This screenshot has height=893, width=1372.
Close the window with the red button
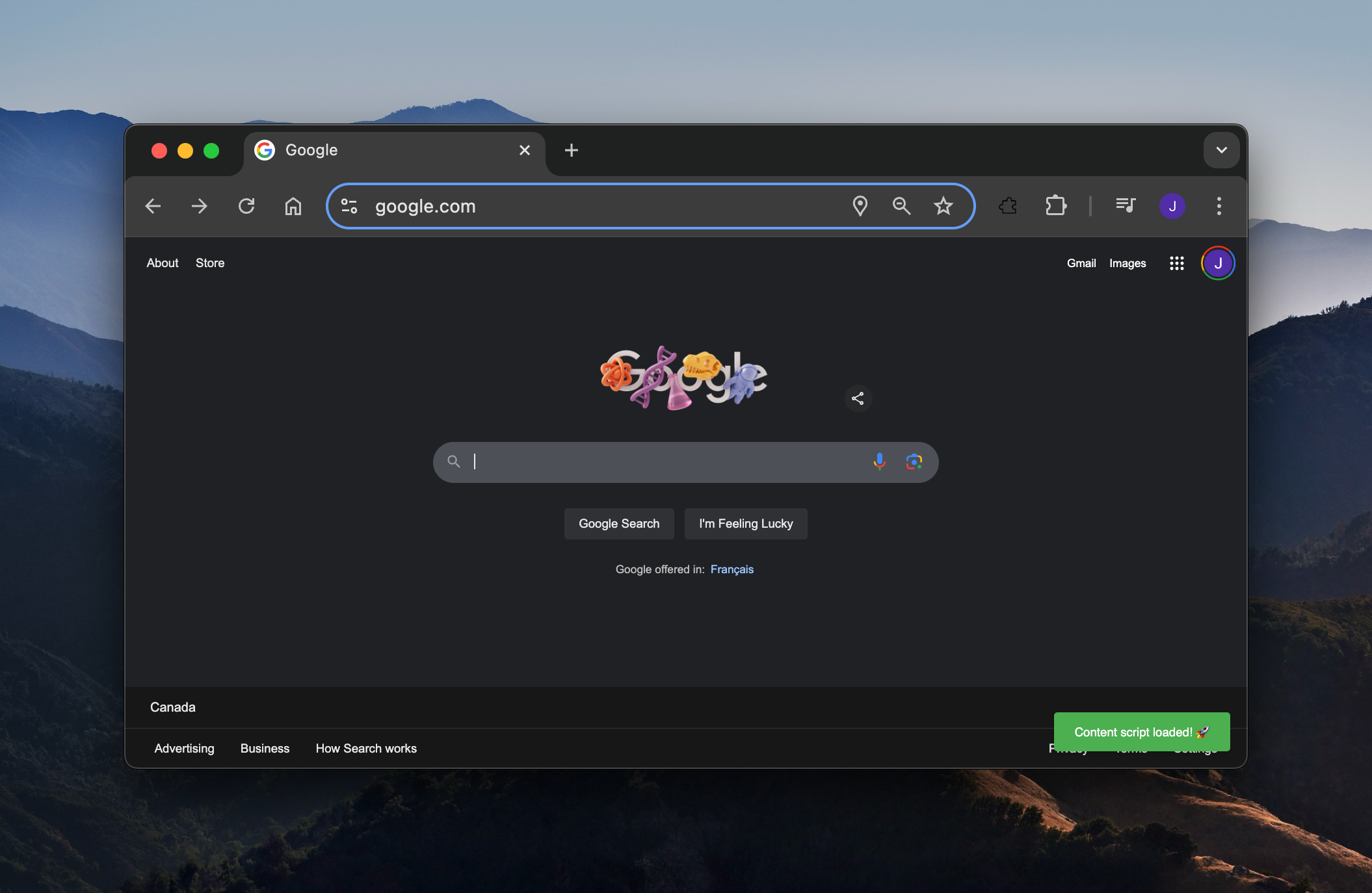(159, 151)
